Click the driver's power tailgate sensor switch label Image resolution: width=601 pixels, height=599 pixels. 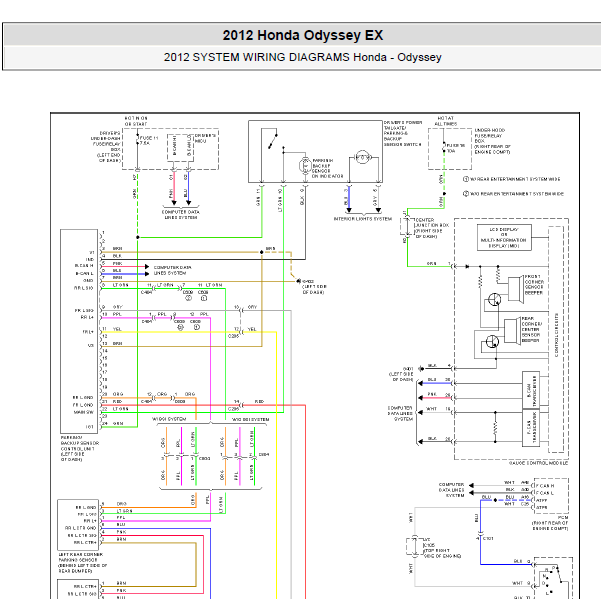click(402, 133)
